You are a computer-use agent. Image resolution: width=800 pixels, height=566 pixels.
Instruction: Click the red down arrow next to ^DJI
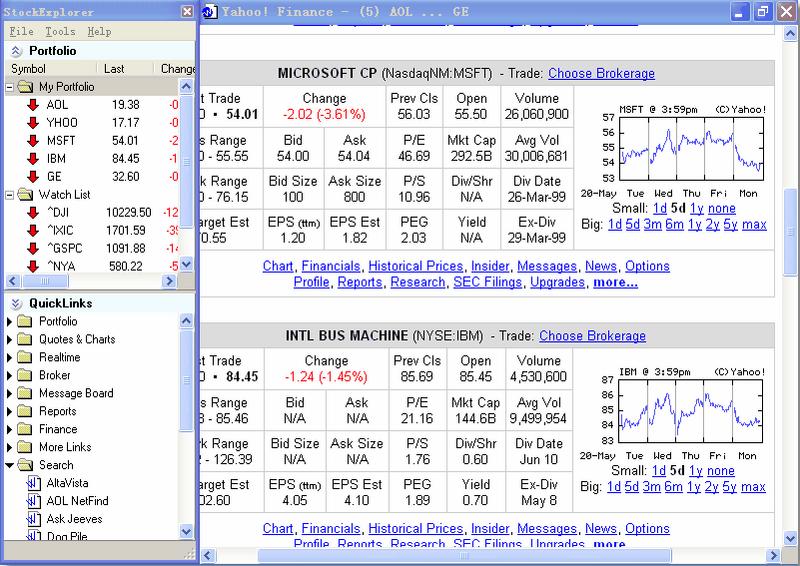33,213
